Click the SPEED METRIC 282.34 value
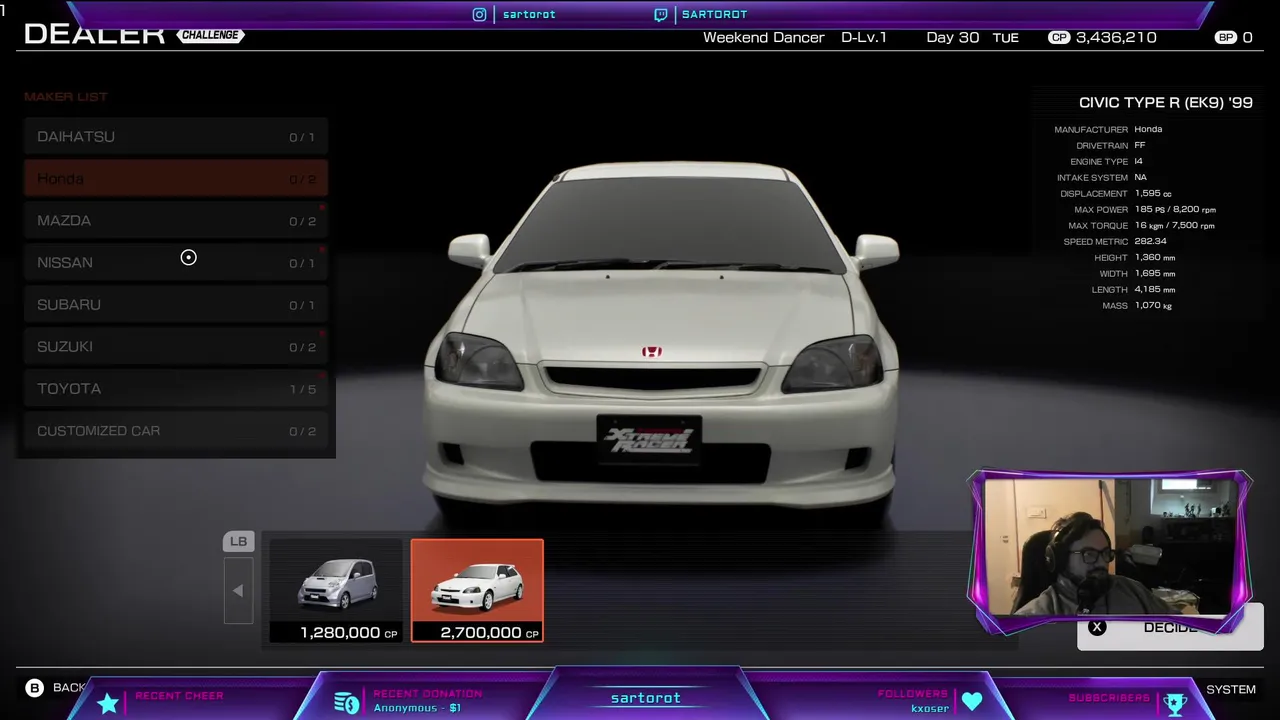Viewport: 1280px width, 720px height. pyautogui.click(x=1150, y=242)
